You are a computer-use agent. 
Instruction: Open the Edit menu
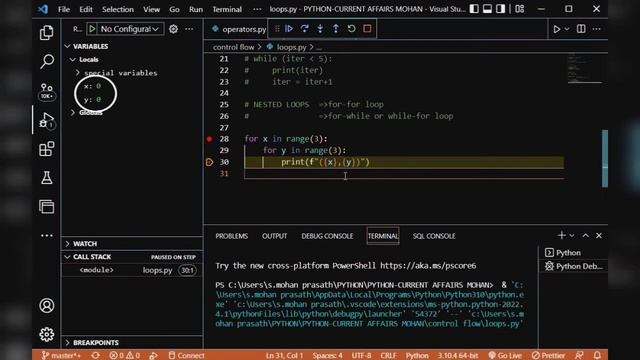(86, 9)
